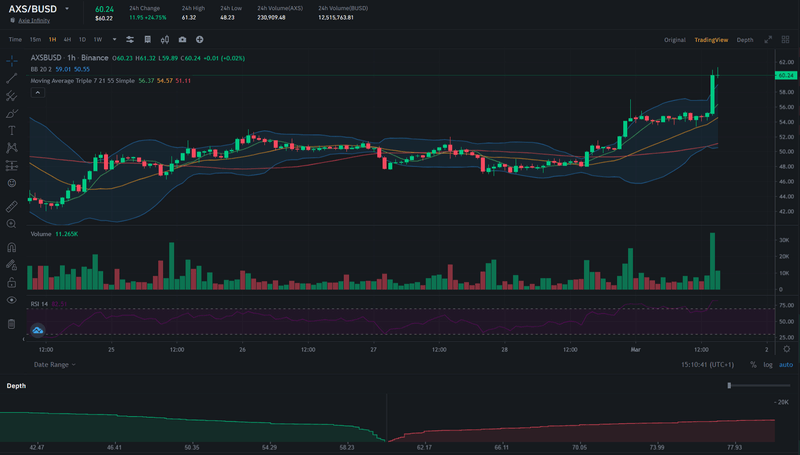This screenshot has height=455, width=800.
Task: Select the 1H interval
Action: (53, 39)
